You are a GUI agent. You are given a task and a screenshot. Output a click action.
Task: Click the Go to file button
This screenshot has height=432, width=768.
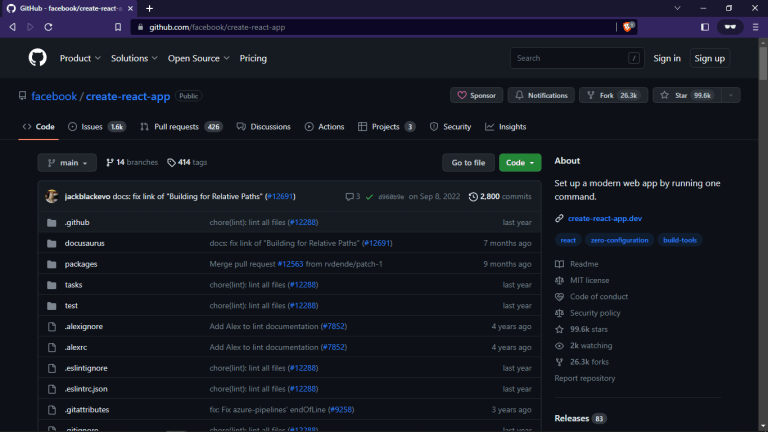(468, 162)
